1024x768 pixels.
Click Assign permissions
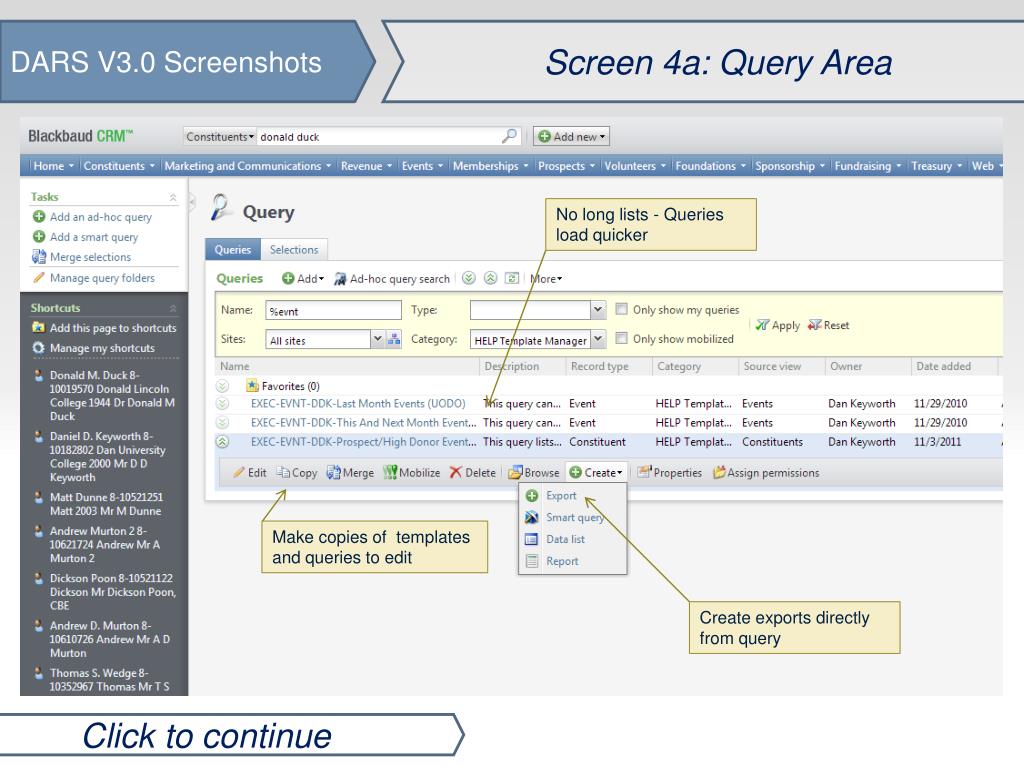[x=766, y=473]
